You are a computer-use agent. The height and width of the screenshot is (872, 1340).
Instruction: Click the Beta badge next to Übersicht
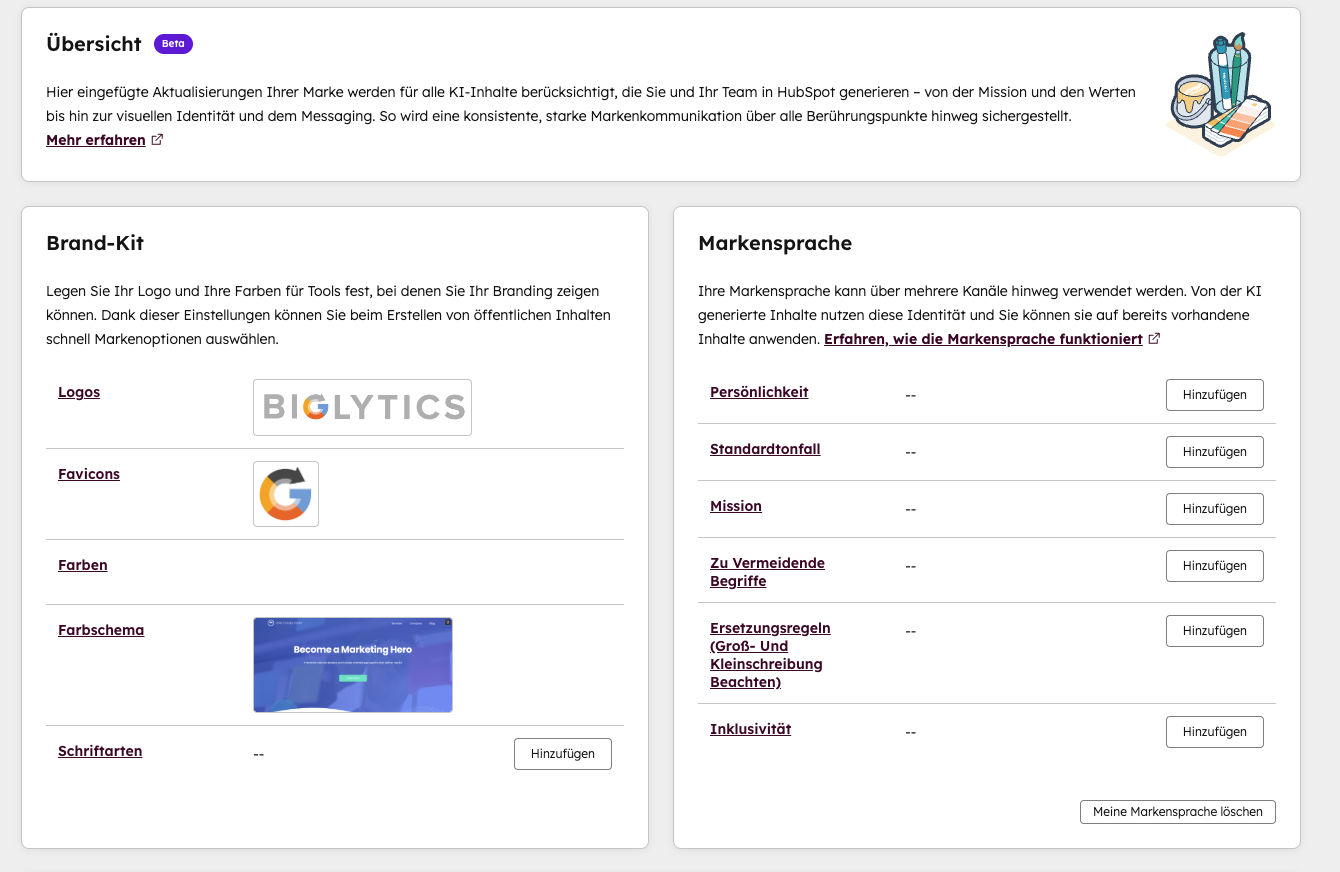[x=173, y=44]
